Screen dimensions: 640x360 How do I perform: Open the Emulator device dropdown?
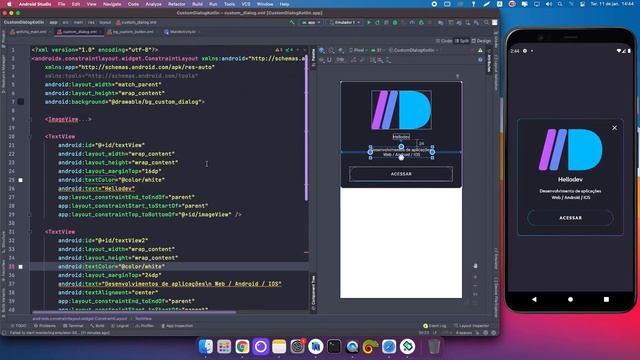(x=347, y=22)
